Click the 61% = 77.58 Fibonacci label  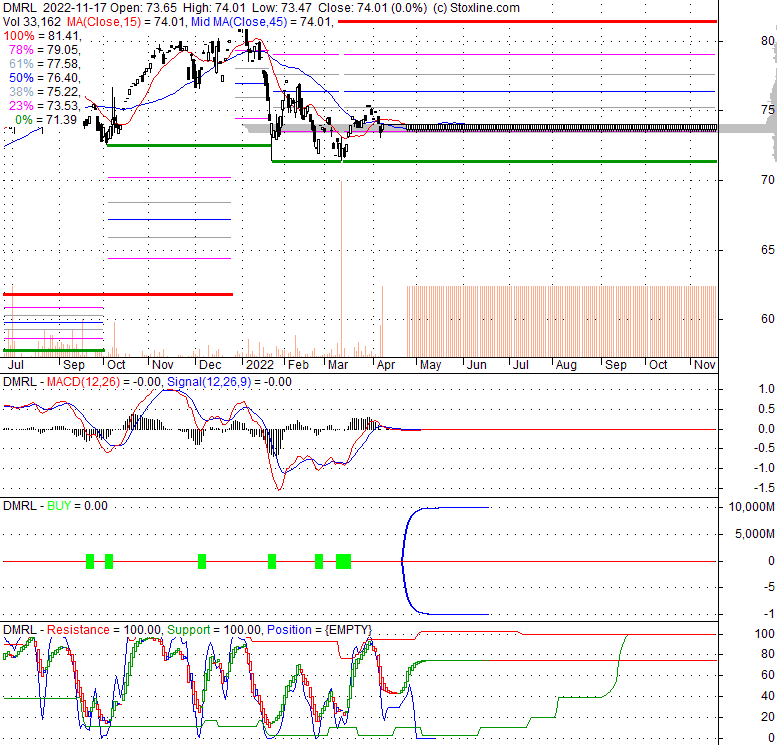pyautogui.click(x=44, y=63)
